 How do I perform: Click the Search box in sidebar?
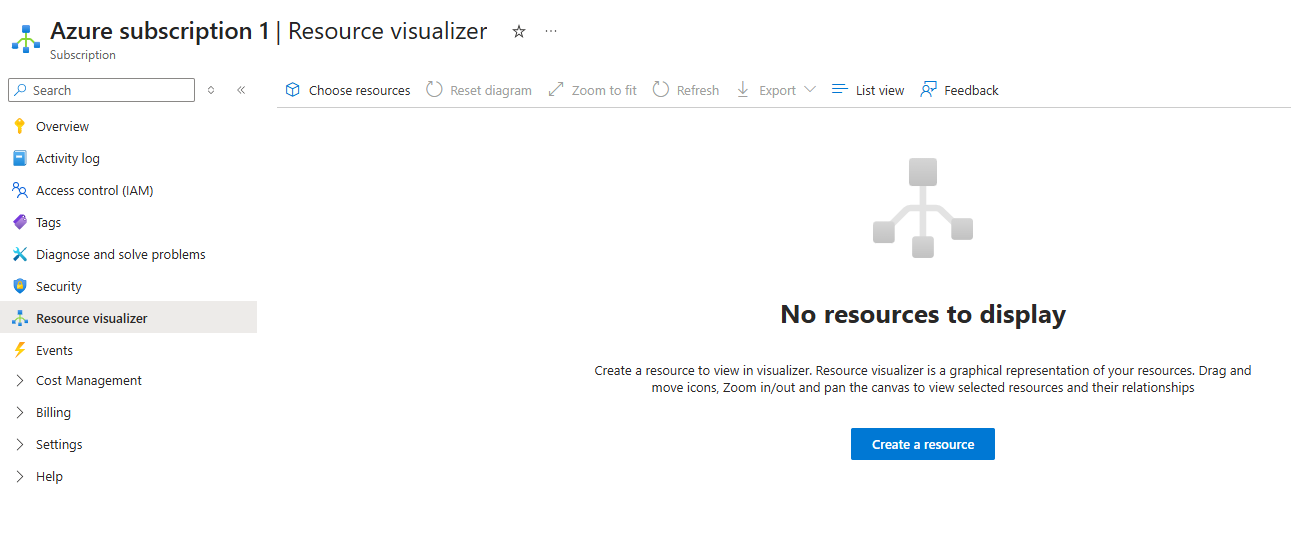pyautogui.click(x=101, y=90)
